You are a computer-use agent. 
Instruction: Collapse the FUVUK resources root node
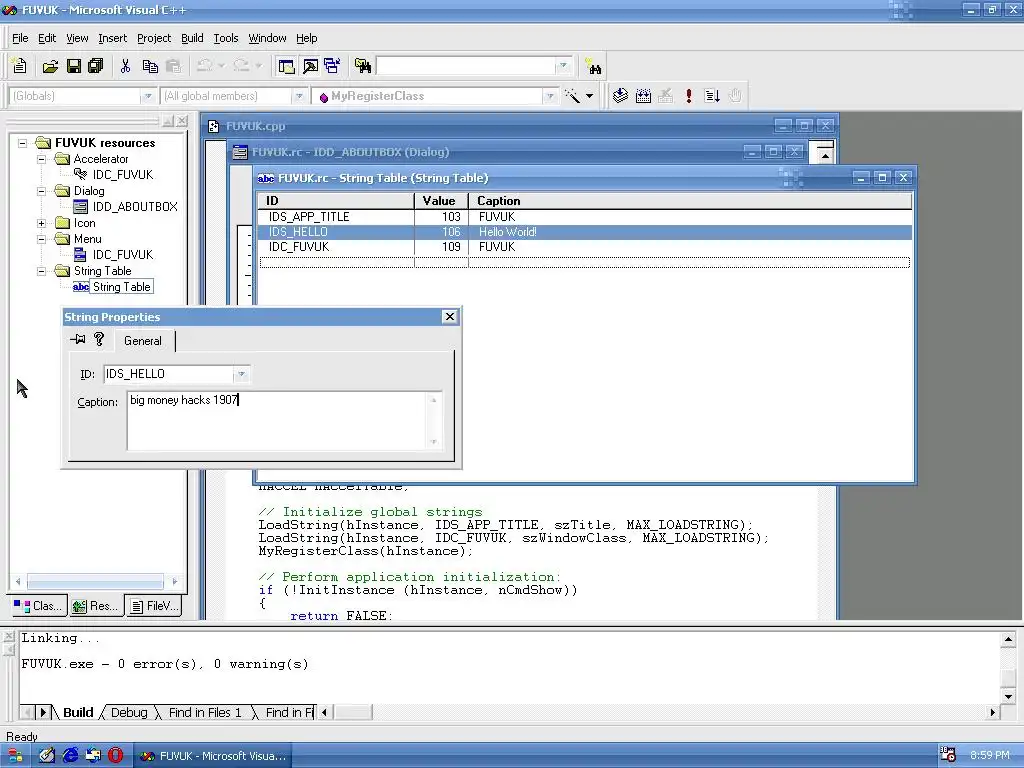tap(23, 143)
